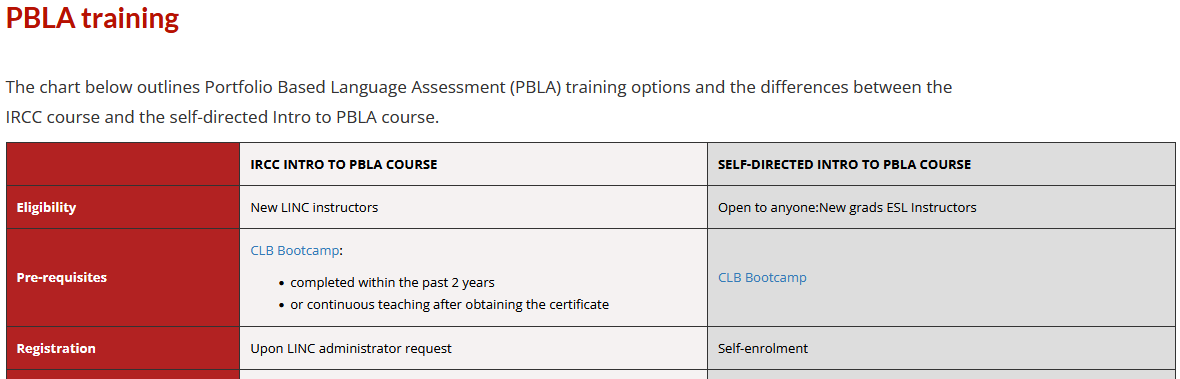
Task: Click 'completed within the past 2 years' bullet
Action: pos(392,283)
